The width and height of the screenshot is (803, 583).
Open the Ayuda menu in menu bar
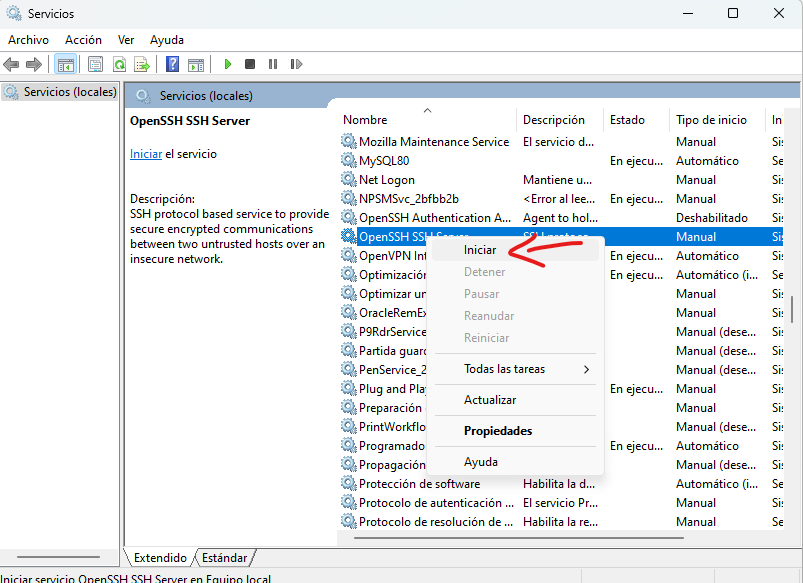point(166,39)
